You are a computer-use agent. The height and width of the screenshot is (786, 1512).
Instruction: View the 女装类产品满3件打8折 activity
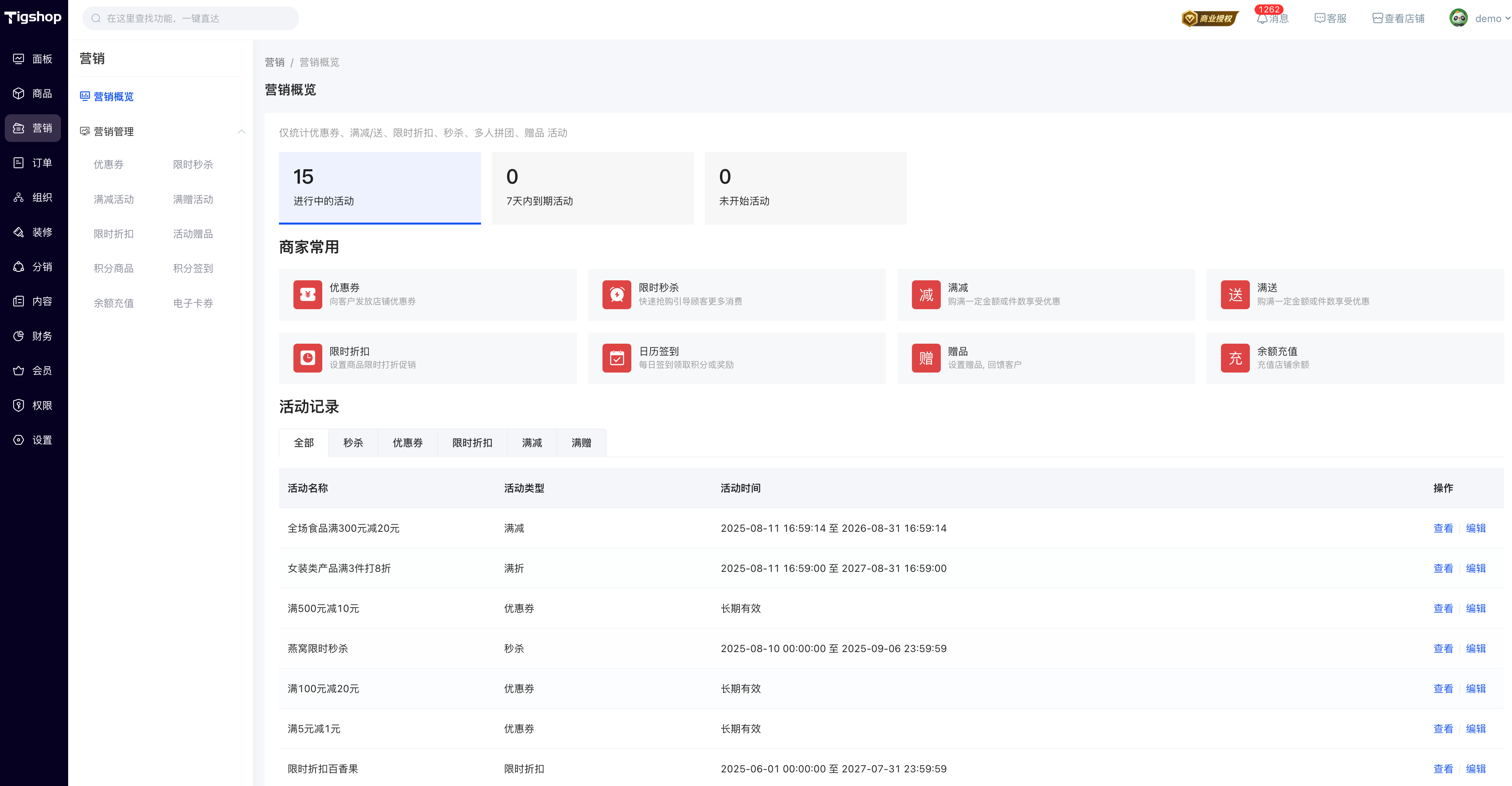(1443, 568)
